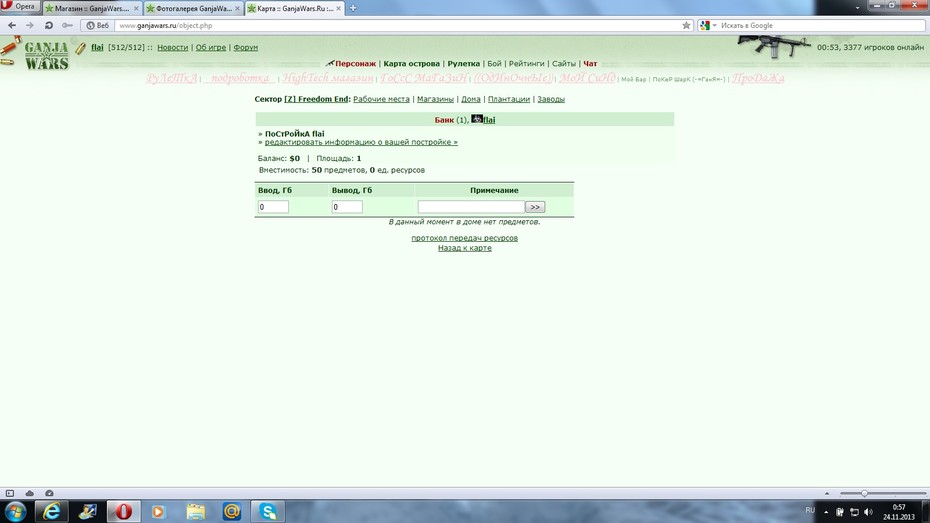The height and width of the screenshot is (523, 930).
Task: Open the ГоСсС МаГаЗиН link
Action: tap(423, 78)
